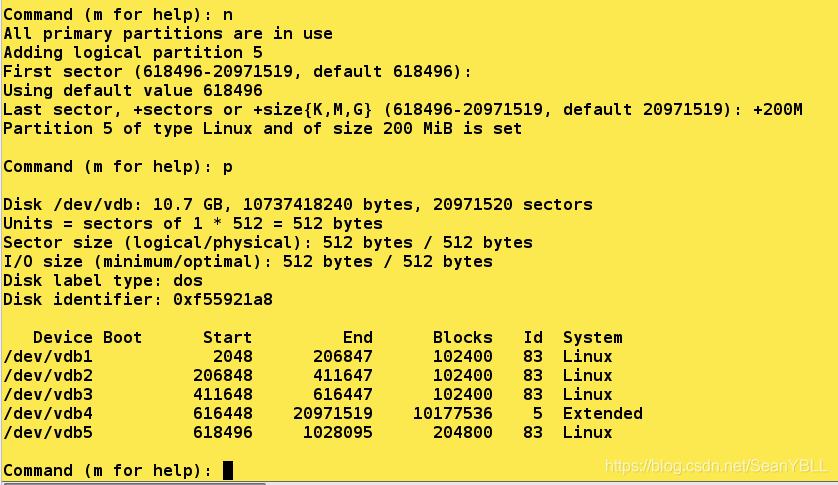Screen dimensions: 838x485
Task: Click the terminal cursor block at prompt
Action: click(x=228, y=471)
